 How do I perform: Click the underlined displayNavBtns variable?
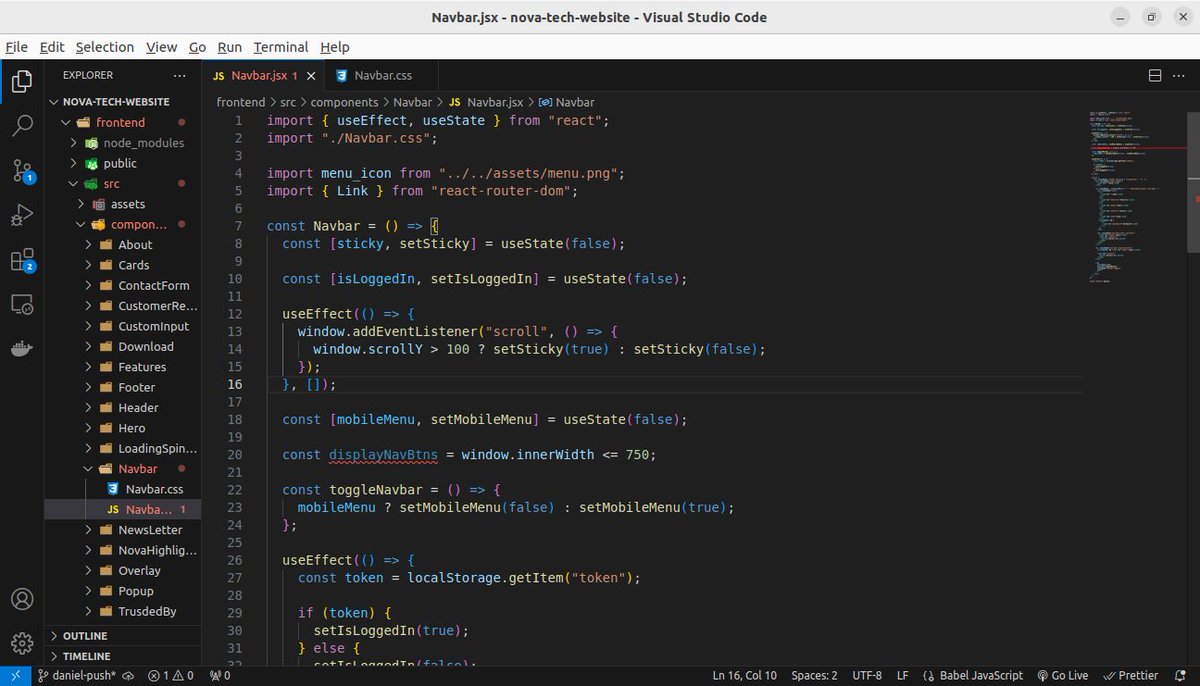(x=383, y=454)
